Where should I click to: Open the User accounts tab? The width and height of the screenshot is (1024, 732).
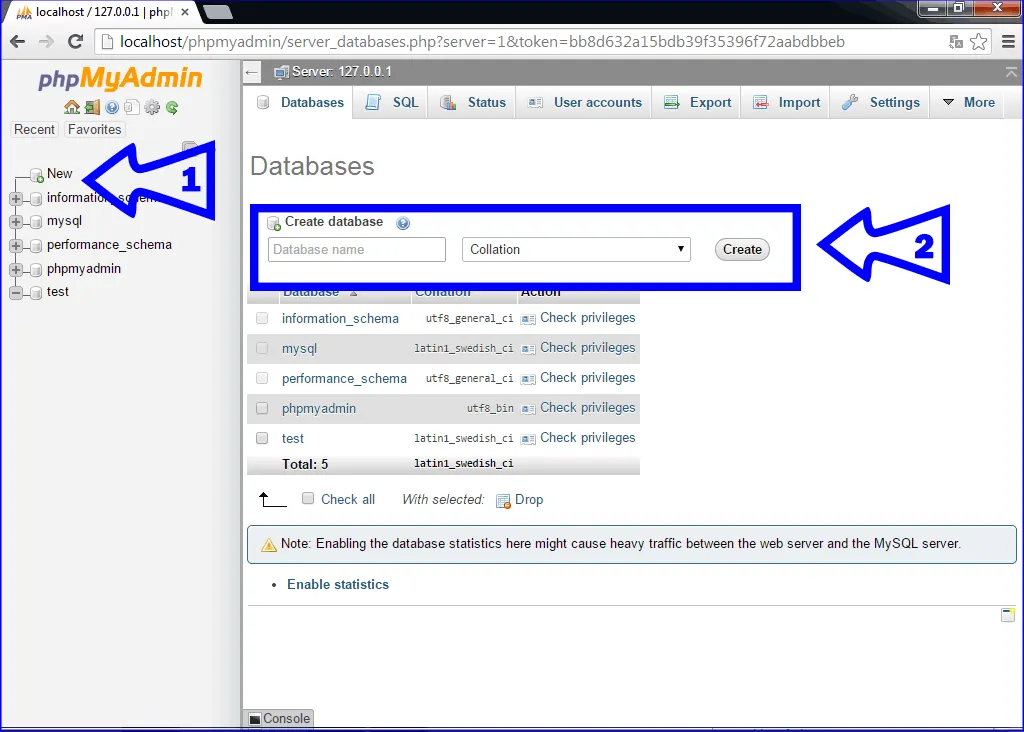pyautogui.click(x=585, y=103)
